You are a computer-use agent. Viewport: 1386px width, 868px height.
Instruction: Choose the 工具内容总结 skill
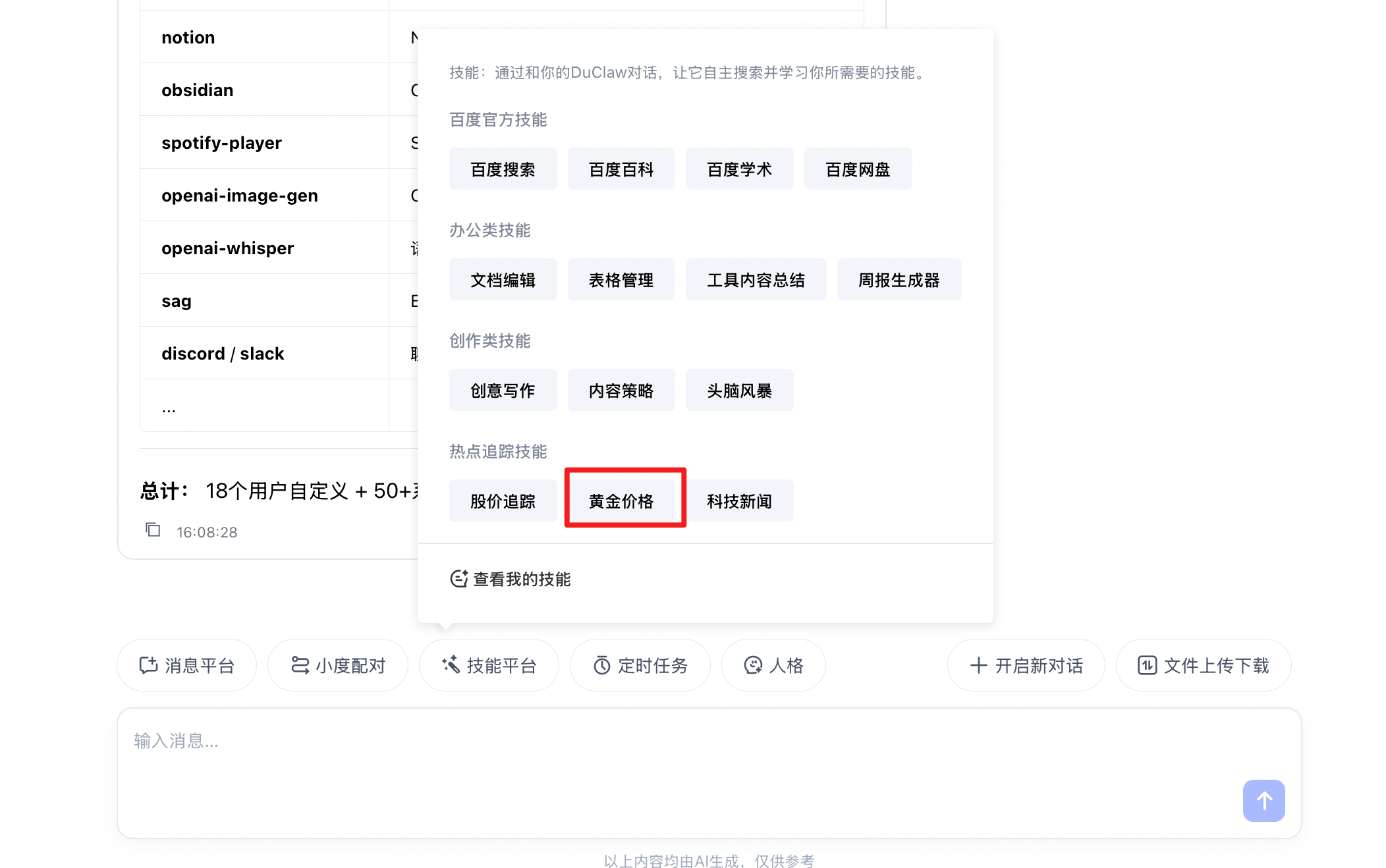click(756, 280)
